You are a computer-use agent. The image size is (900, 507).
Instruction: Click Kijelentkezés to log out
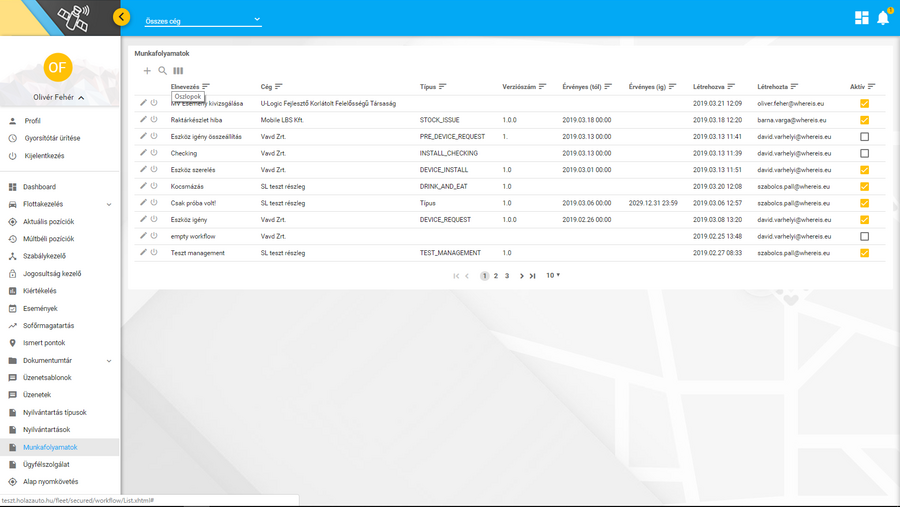[x=44, y=156]
